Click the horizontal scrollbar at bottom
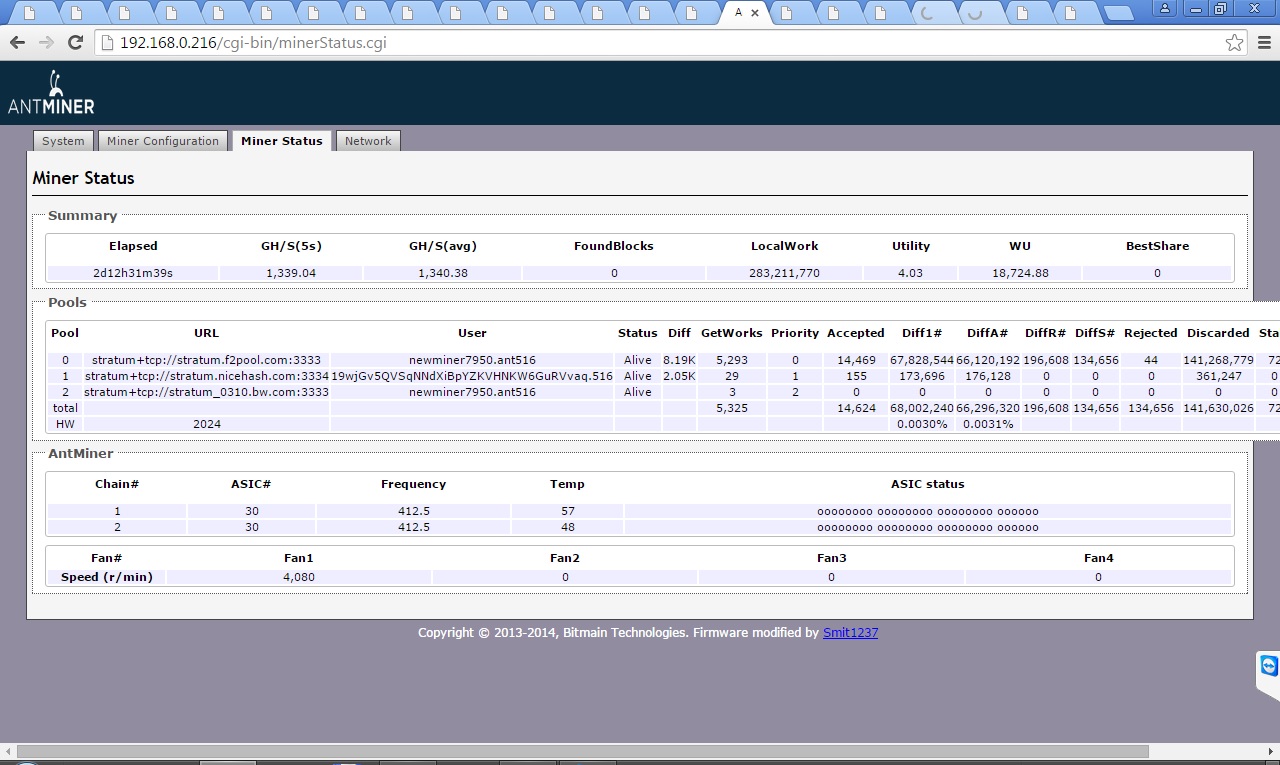The height and width of the screenshot is (765, 1280). point(582,751)
